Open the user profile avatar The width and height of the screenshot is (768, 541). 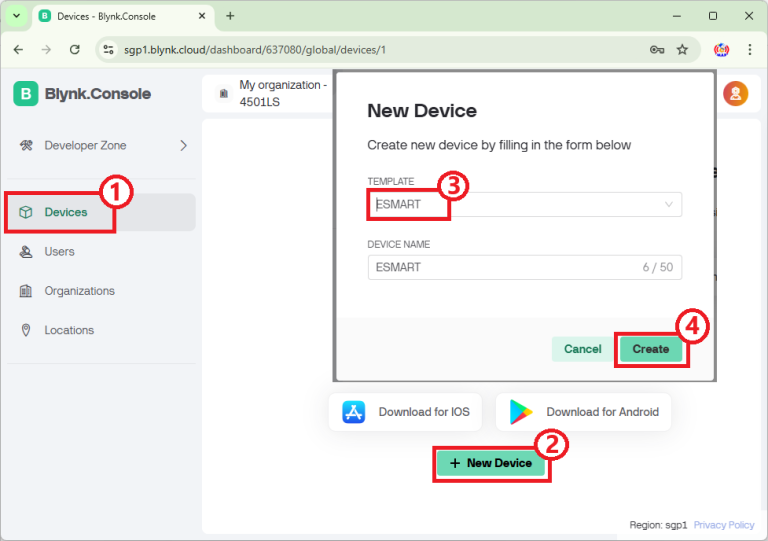point(735,94)
